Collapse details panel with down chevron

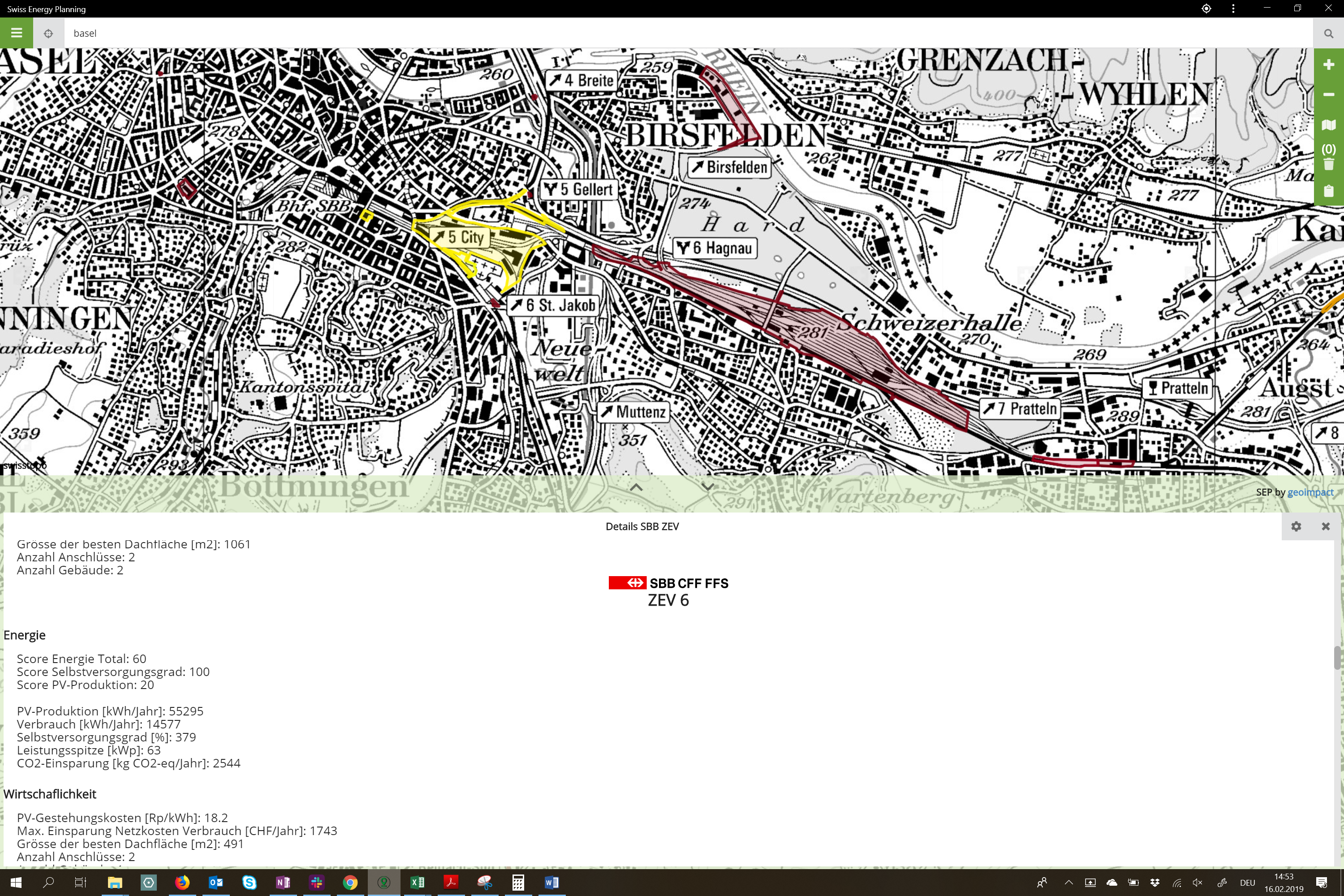pos(707,487)
